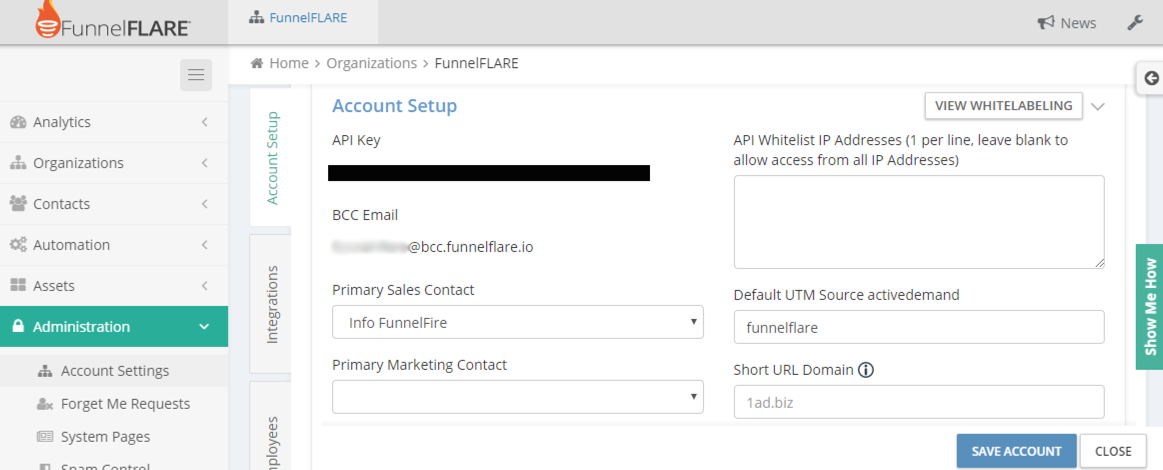
Task: Click the Save Account button
Action: 1016,451
